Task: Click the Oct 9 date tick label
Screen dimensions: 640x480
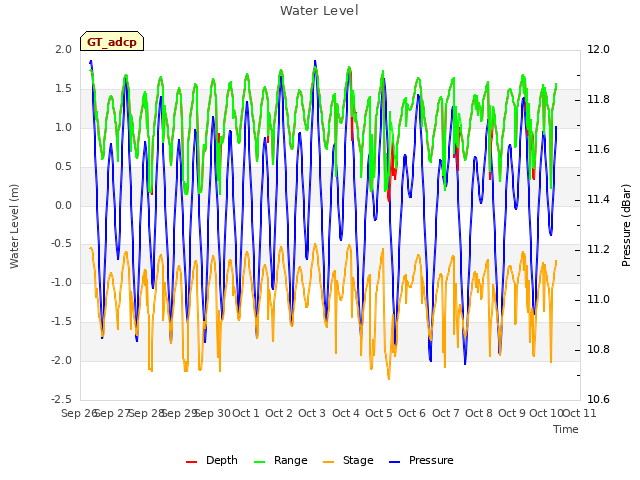Action: pyautogui.click(x=512, y=413)
